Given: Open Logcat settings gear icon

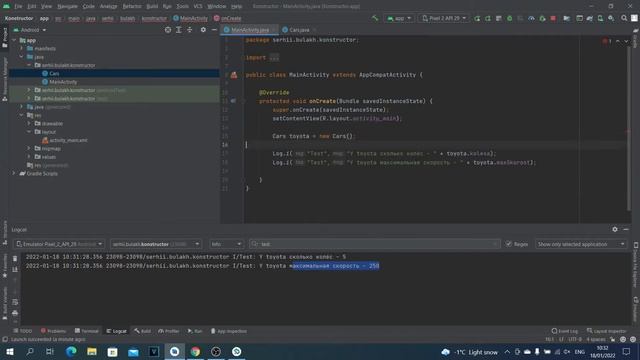Looking at the screenshot, I should tap(615, 229).
